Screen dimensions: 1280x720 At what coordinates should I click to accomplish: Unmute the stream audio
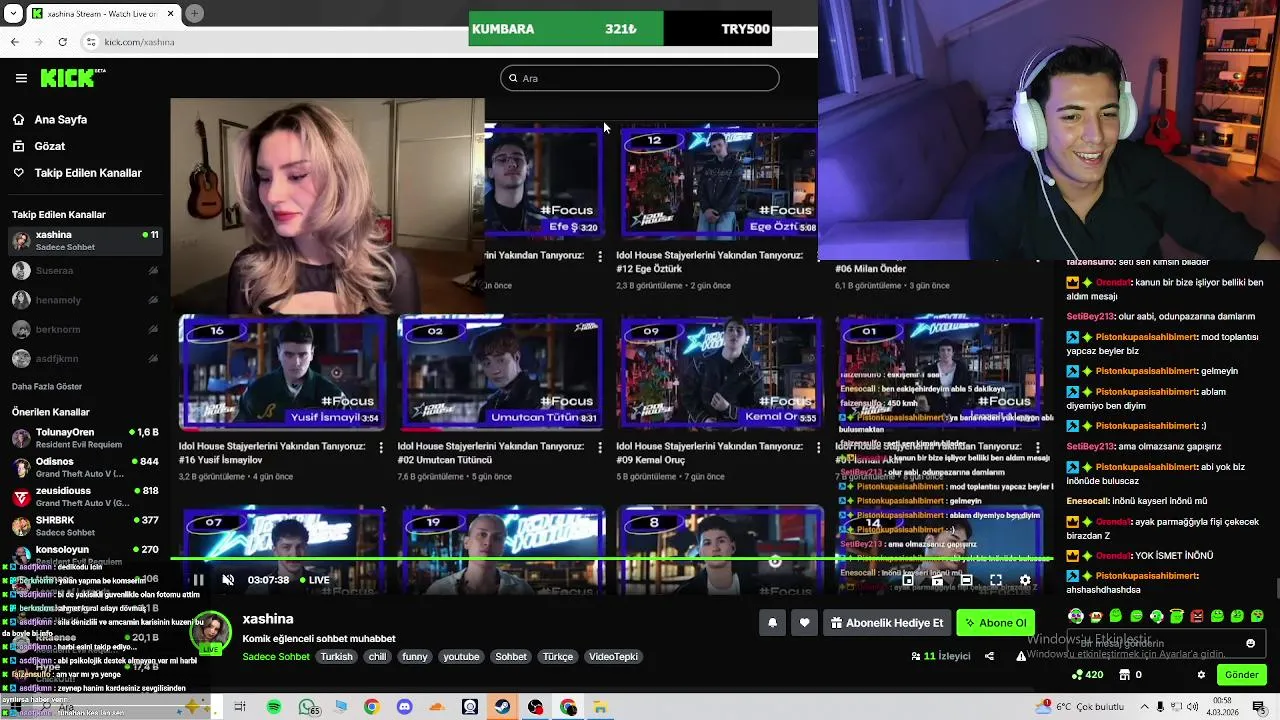tap(228, 580)
